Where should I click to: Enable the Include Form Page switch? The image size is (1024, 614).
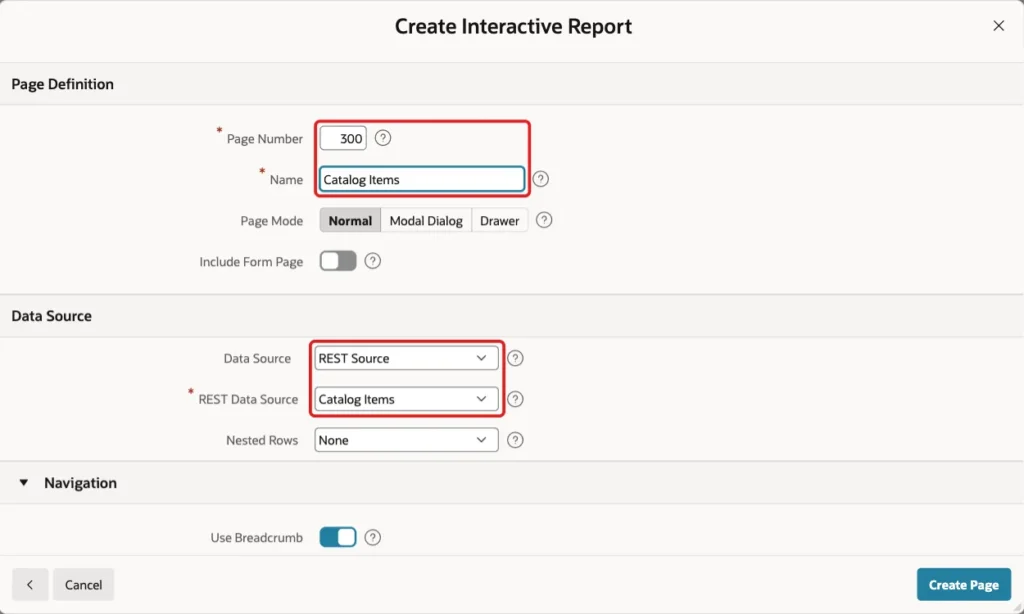[x=338, y=261]
